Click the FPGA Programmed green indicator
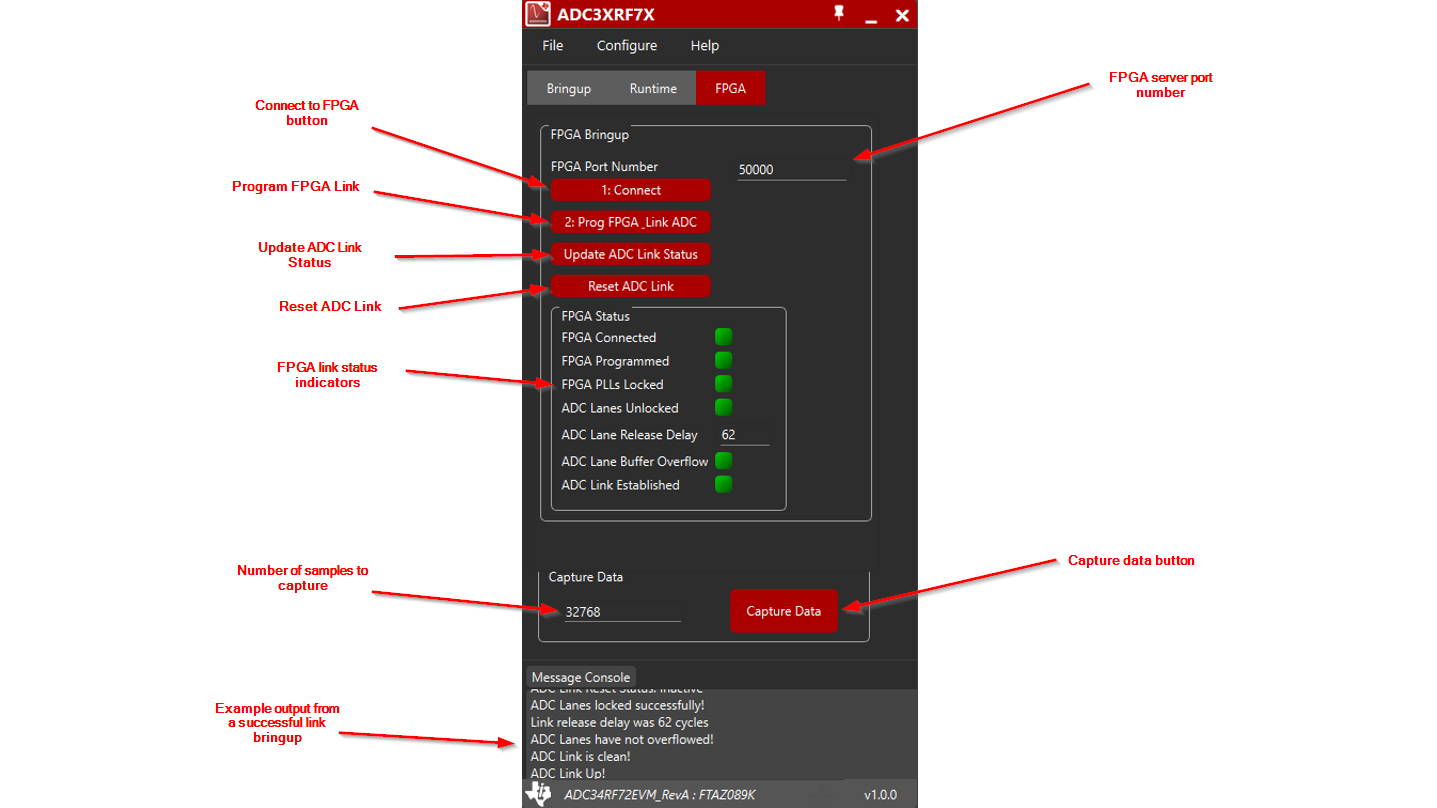Viewport: 1437px width, 808px height. [x=723, y=361]
